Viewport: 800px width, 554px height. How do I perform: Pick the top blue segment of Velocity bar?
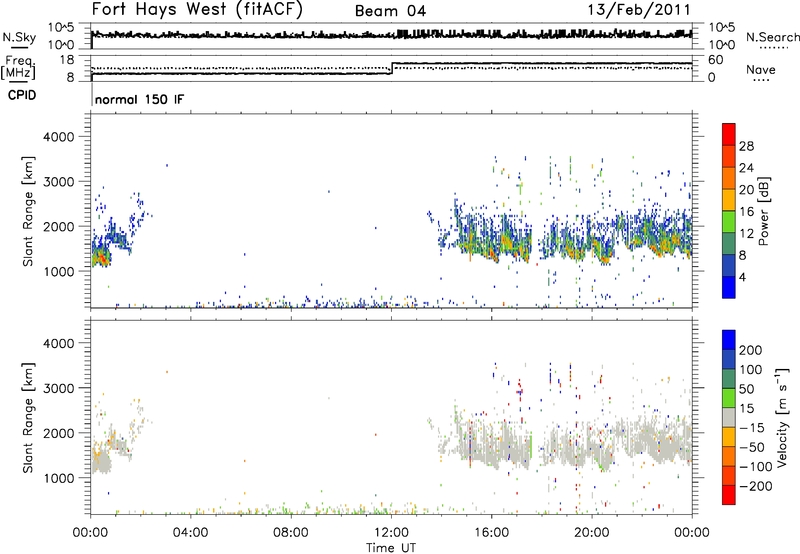729,340
